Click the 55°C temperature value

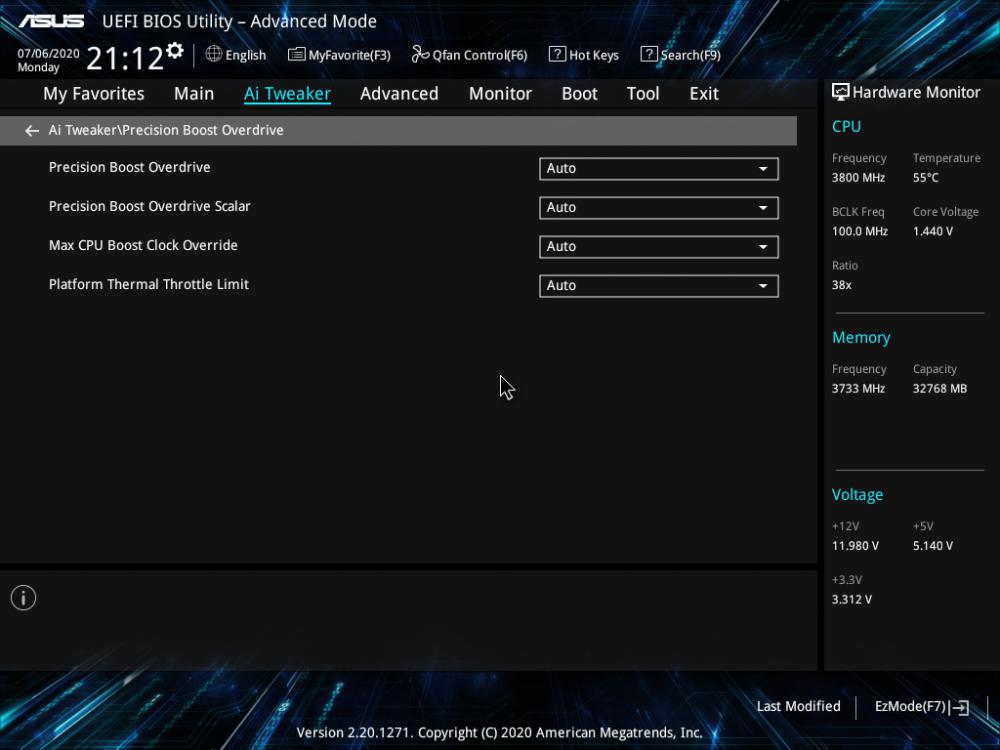(x=925, y=178)
